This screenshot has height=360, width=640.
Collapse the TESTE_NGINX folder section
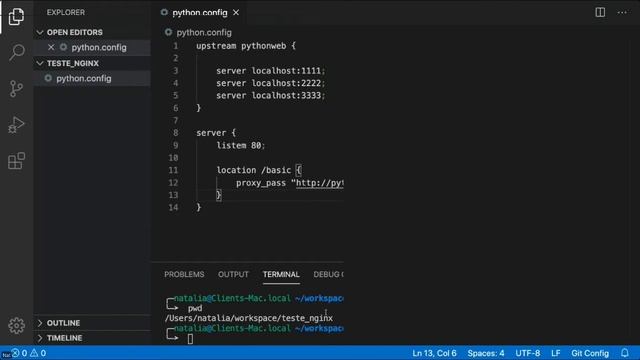point(40,63)
